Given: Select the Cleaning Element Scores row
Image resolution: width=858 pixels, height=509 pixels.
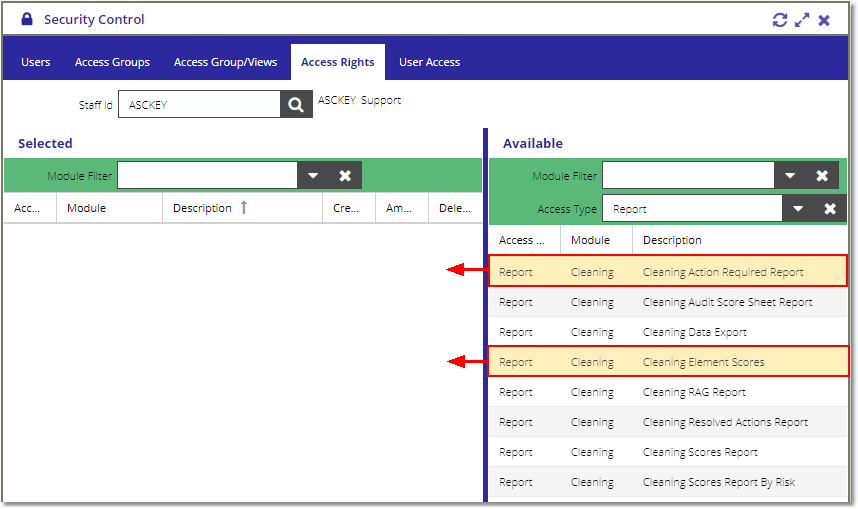Looking at the screenshot, I should [x=668, y=362].
